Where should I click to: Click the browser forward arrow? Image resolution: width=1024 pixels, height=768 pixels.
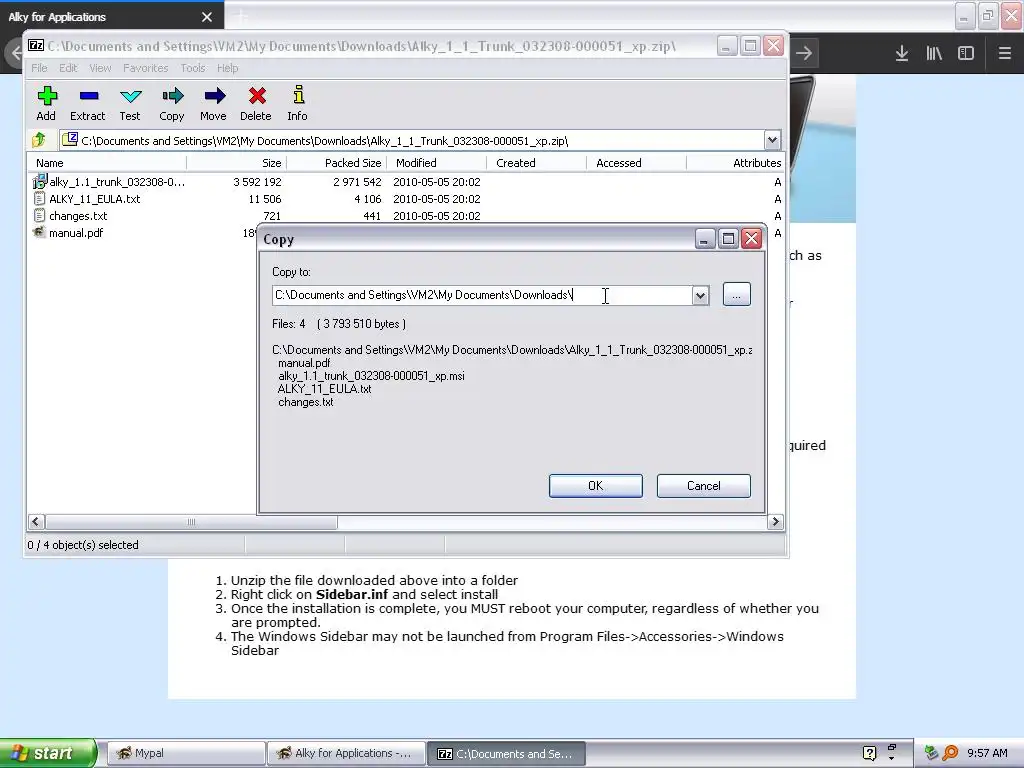tap(804, 54)
